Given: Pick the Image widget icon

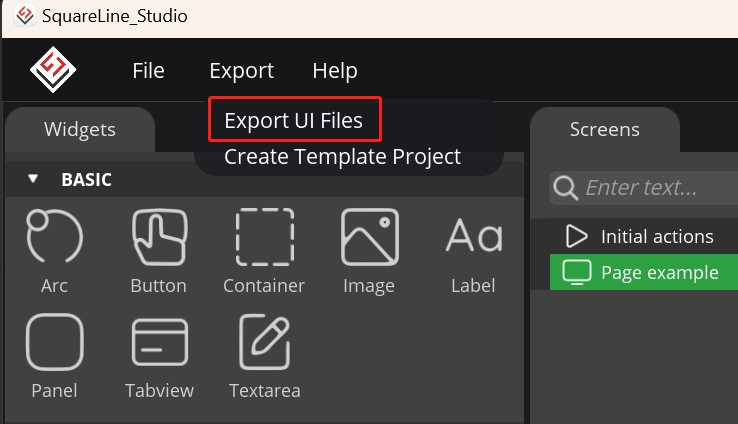Looking at the screenshot, I should coord(369,237).
